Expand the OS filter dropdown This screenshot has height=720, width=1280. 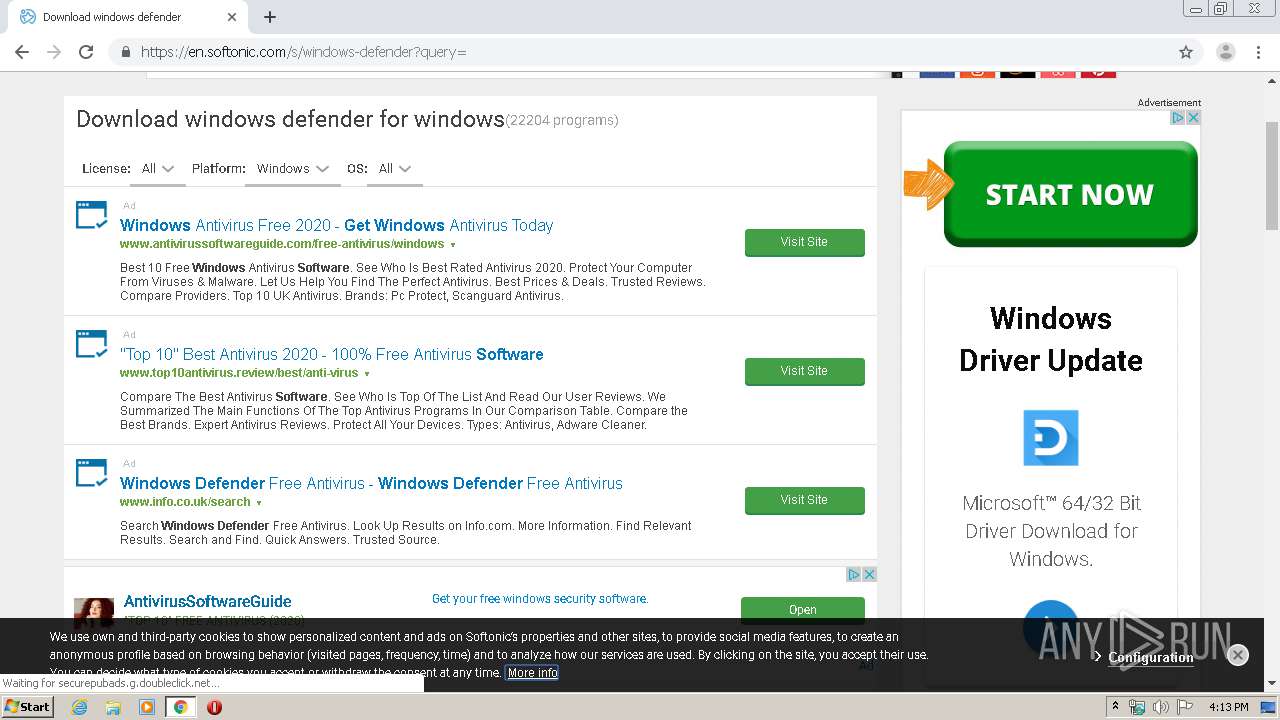click(395, 168)
